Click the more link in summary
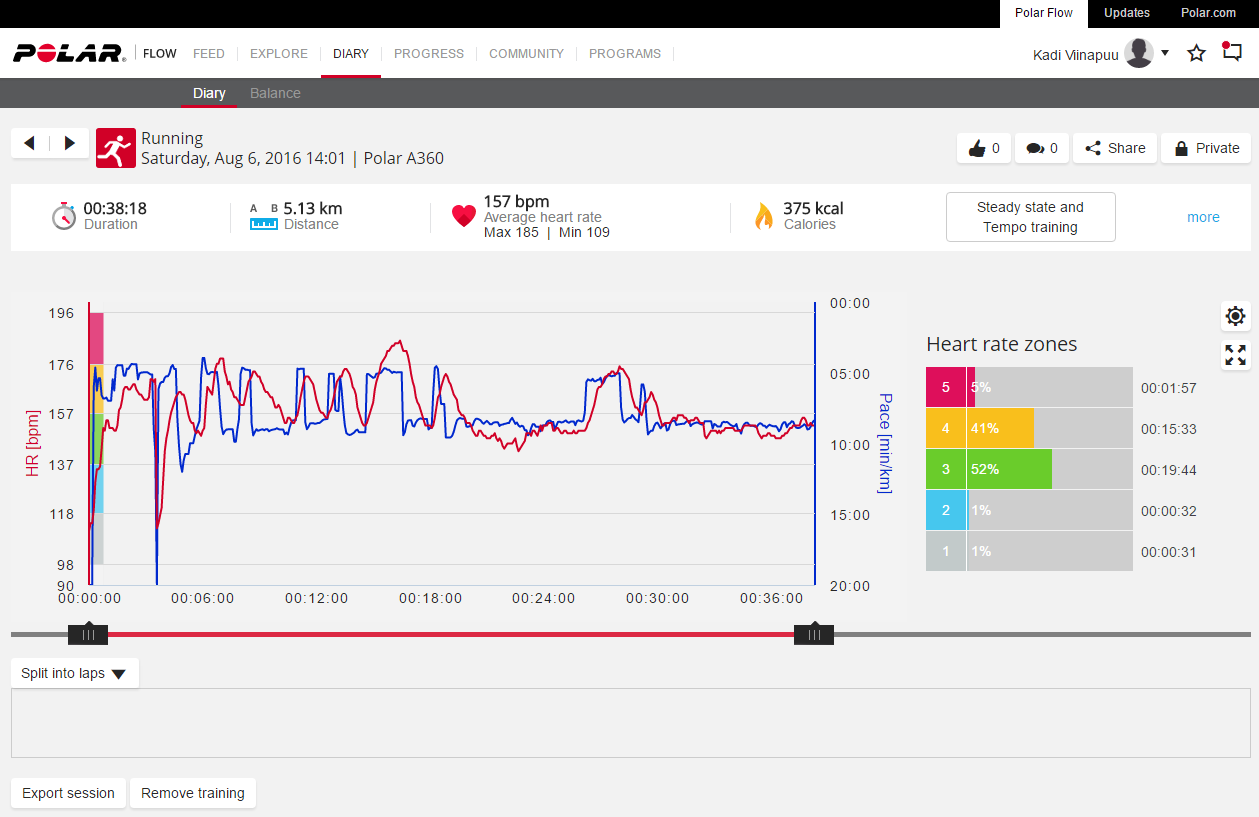The image size is (1259, 817). 1203,217
